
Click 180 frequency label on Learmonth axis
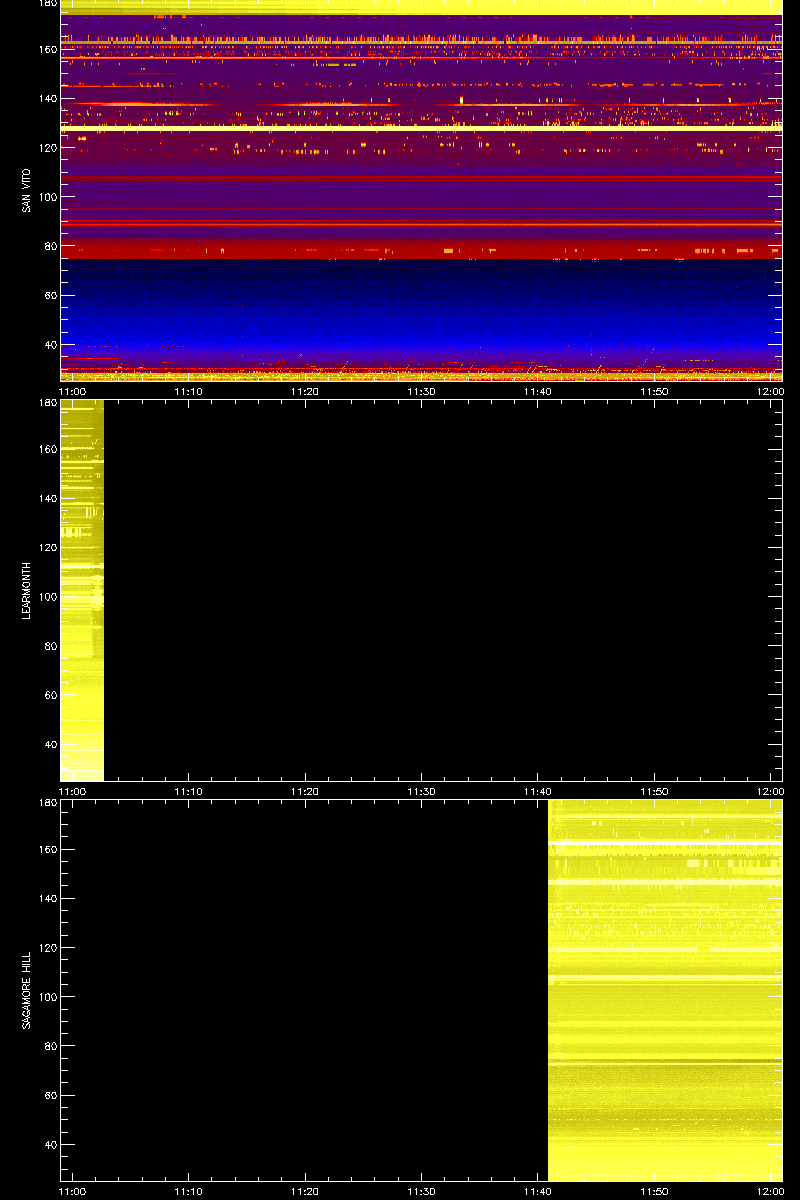tap(47, 403)
